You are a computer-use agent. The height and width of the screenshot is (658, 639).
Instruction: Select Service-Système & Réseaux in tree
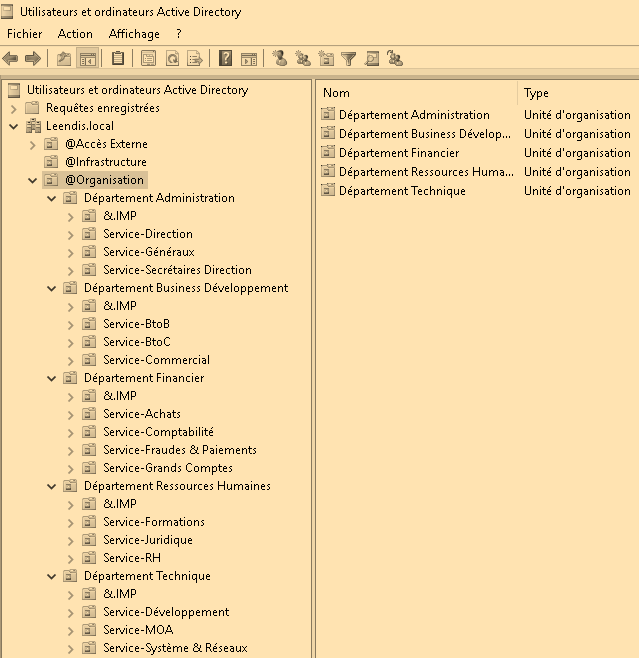point(175,648)
